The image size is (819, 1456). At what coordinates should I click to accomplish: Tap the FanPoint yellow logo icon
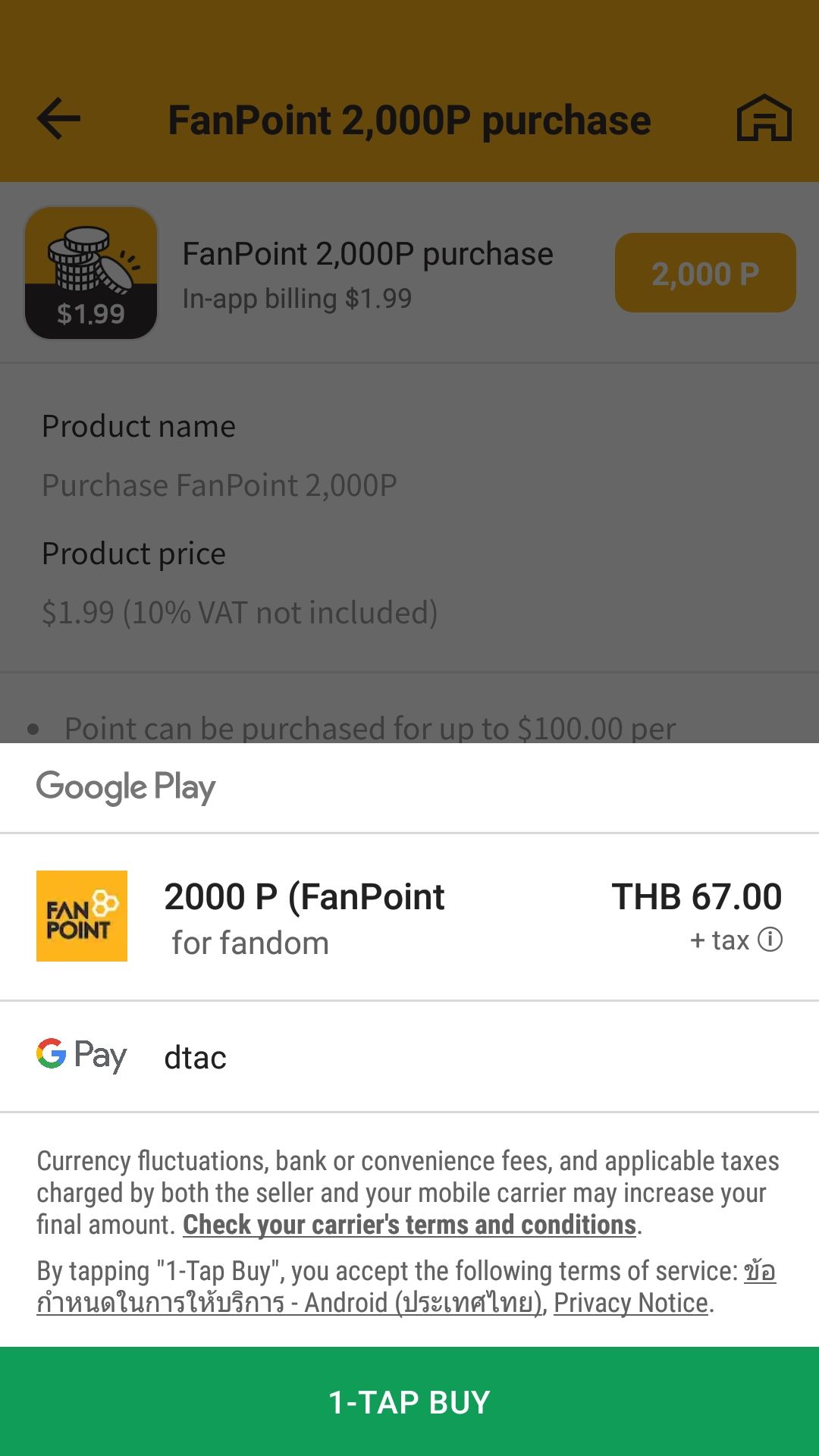[82, 916]
